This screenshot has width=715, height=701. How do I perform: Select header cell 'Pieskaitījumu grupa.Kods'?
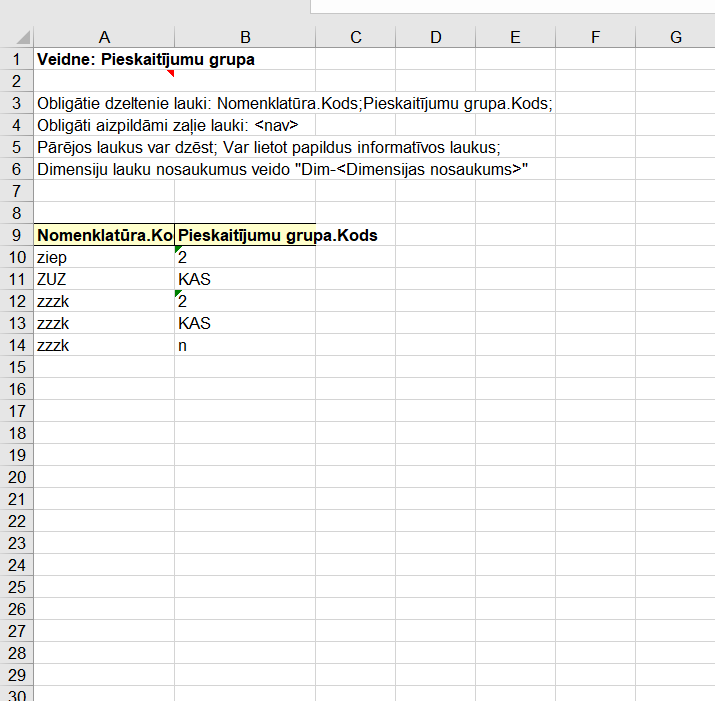(x=245, y=235)
